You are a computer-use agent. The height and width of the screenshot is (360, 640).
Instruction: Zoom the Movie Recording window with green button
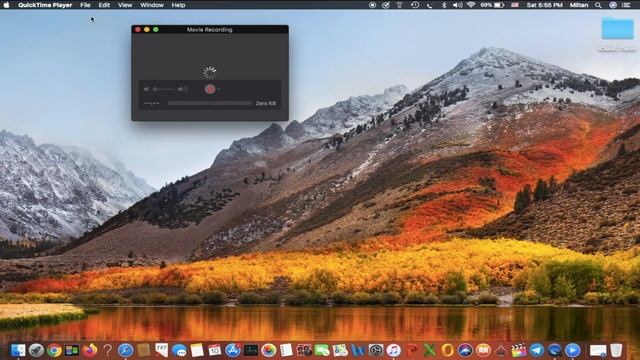point(156,29)
